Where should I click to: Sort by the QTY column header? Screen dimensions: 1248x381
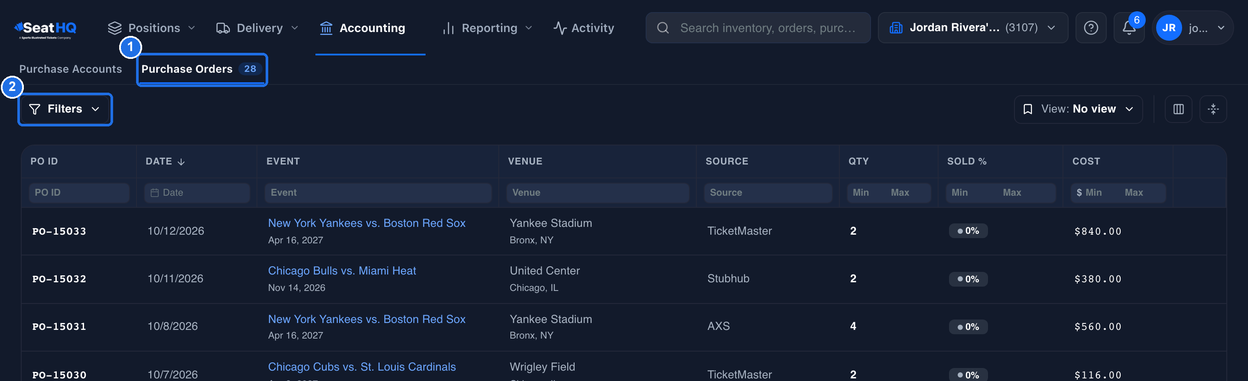pos(858,161)
